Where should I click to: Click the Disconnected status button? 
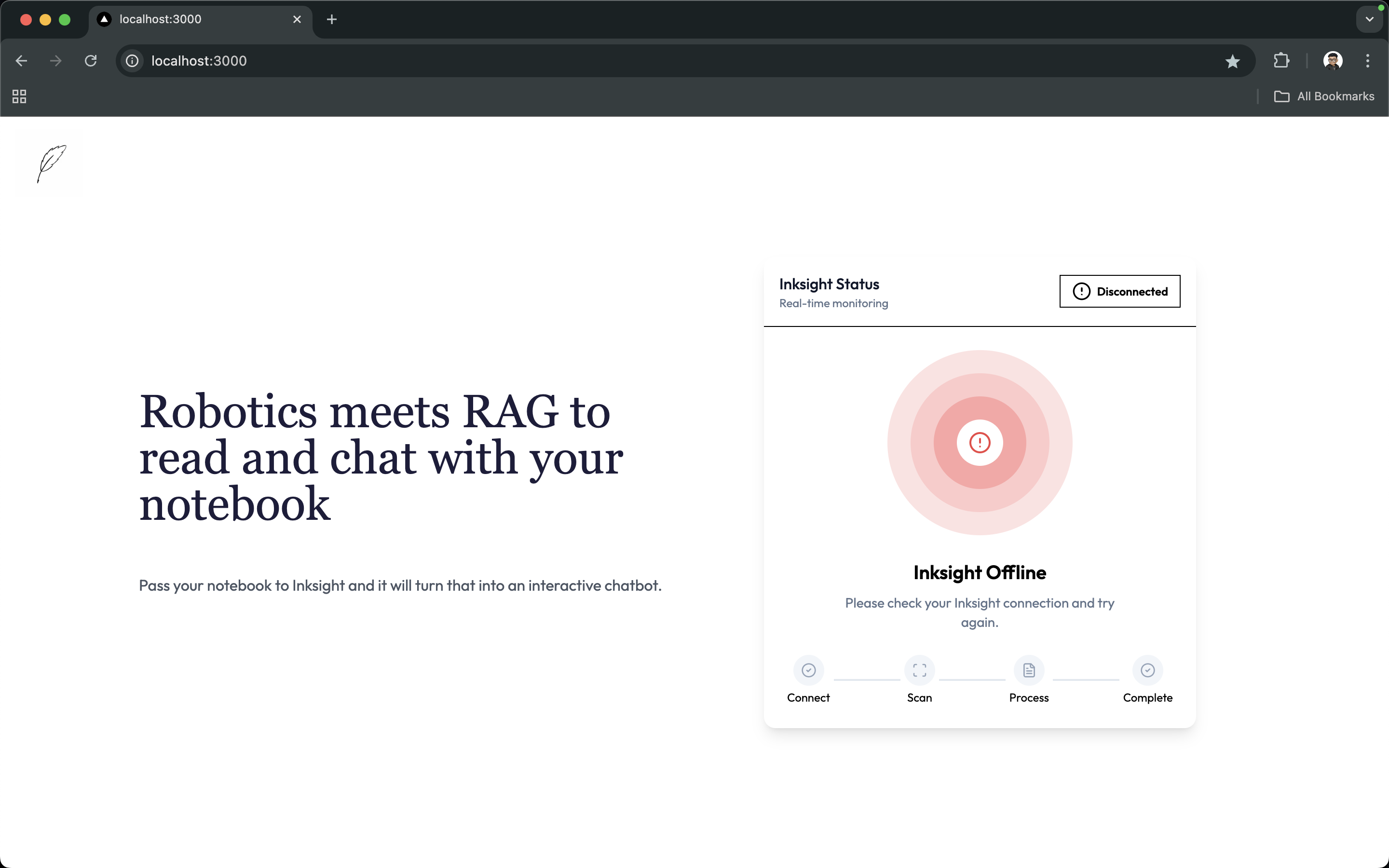point(1119,292)
